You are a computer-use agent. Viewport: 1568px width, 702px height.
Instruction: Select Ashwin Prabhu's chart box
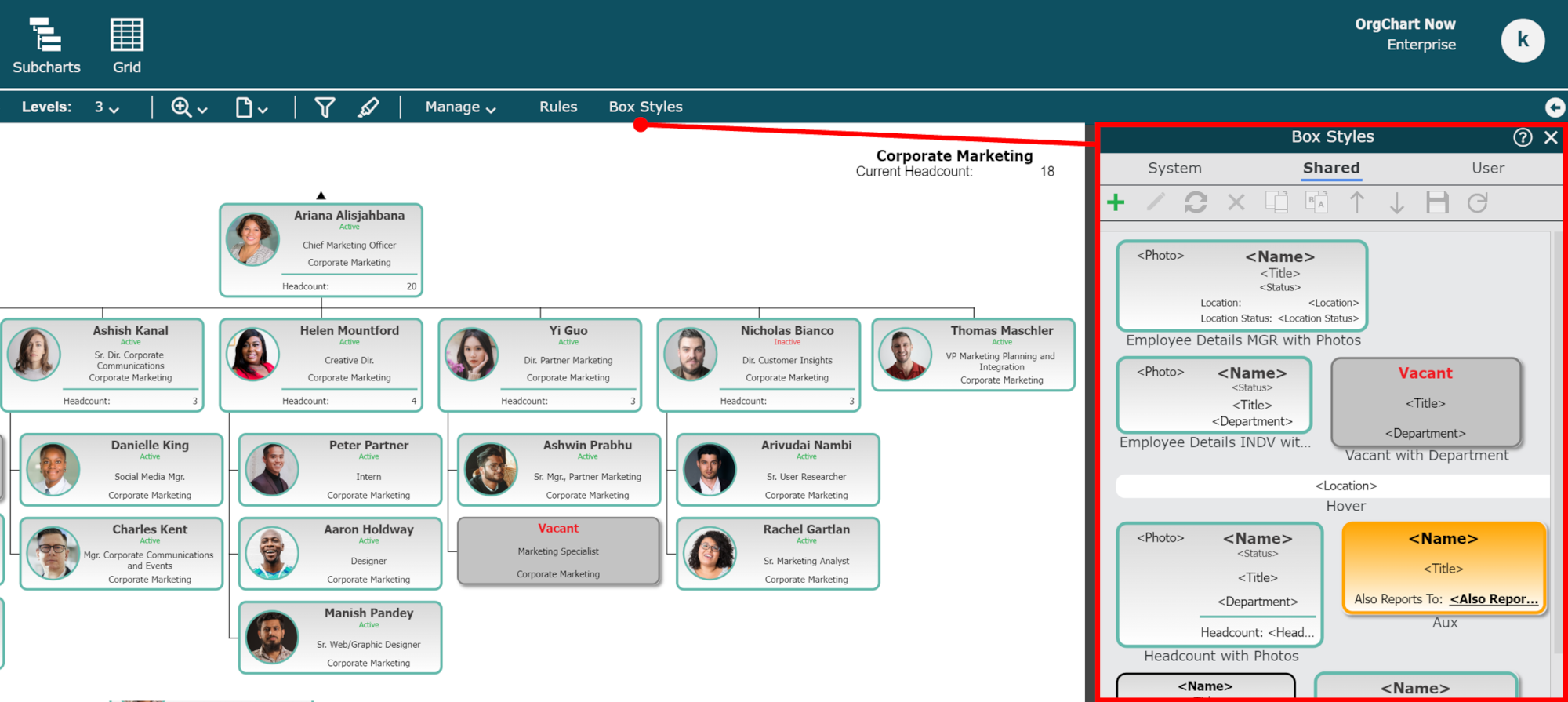(x=559, y=470)
